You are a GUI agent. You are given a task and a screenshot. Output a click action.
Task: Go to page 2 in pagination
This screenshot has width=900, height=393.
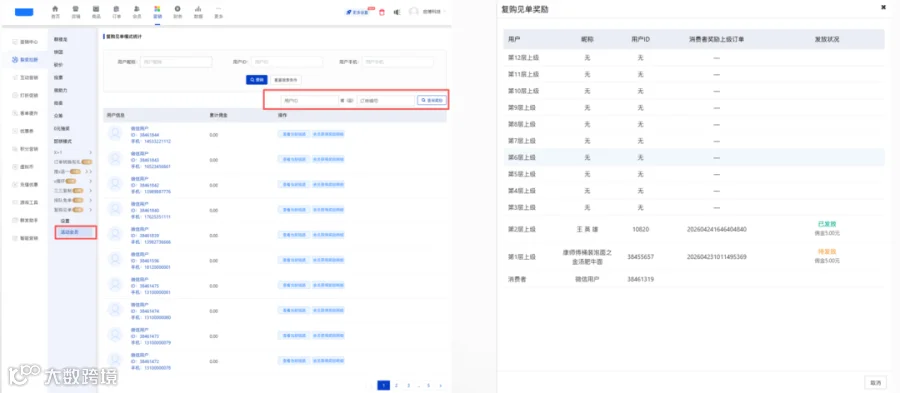(396, 386)
